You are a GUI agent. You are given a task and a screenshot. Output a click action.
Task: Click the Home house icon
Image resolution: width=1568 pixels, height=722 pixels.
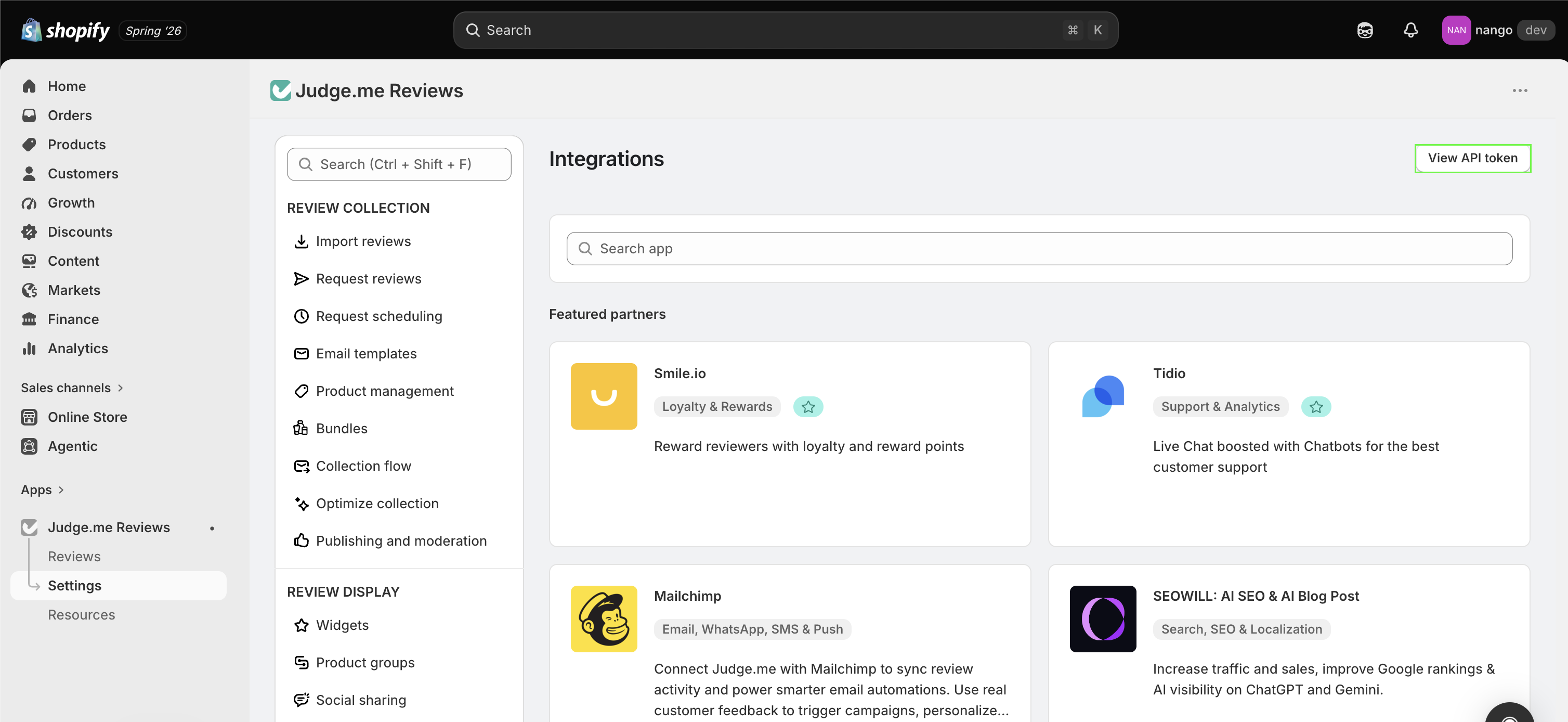(x=29, y=86)
